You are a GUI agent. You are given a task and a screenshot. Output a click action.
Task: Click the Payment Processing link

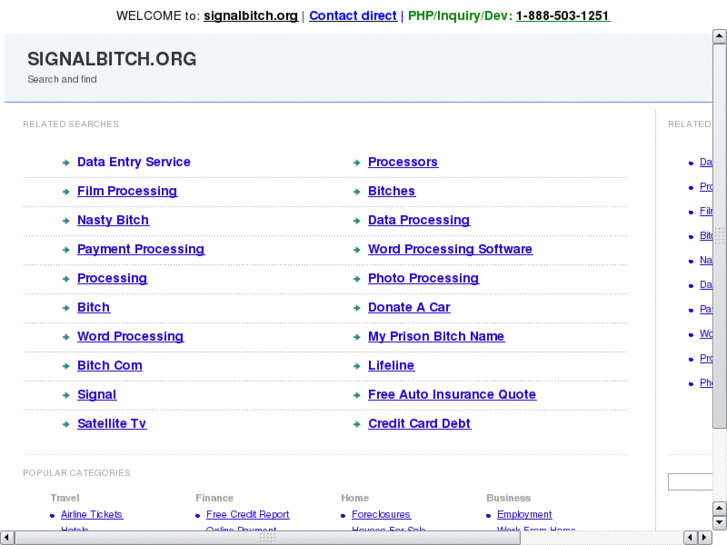140,249
